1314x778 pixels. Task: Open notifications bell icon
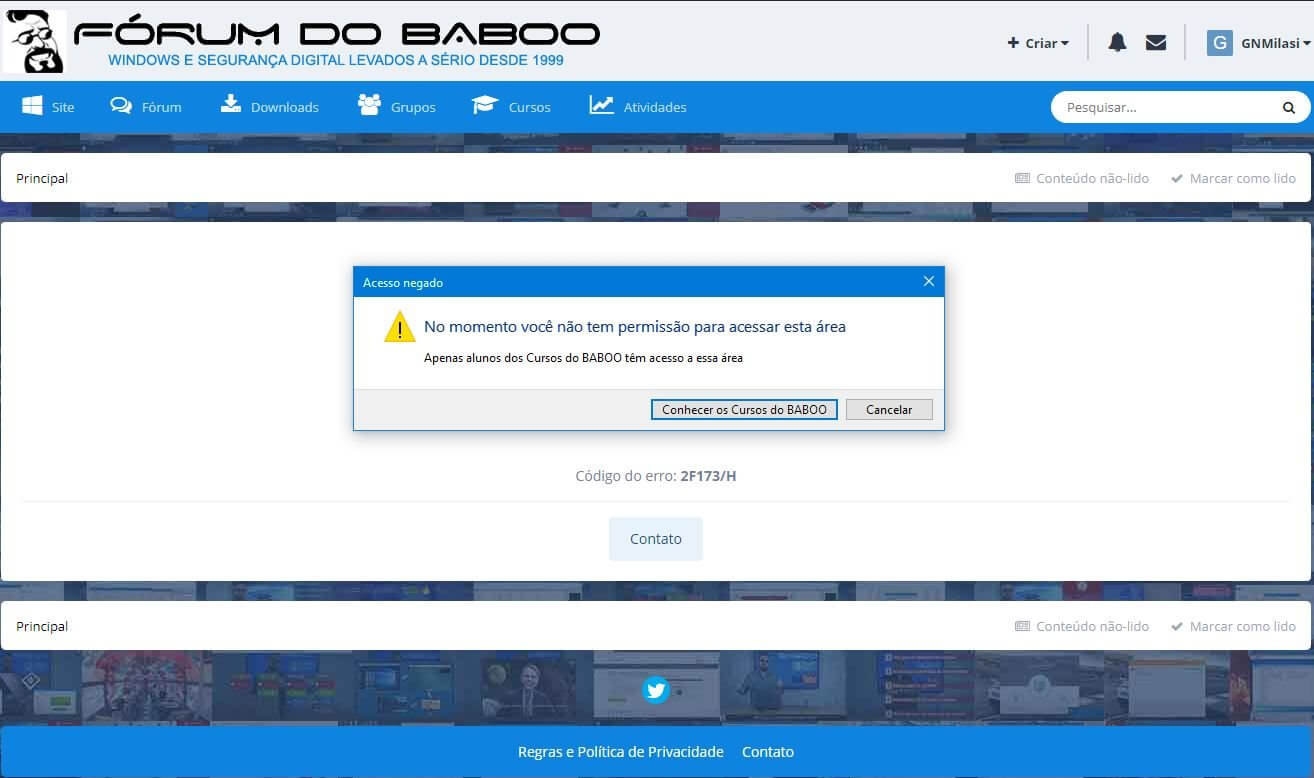1117,42
